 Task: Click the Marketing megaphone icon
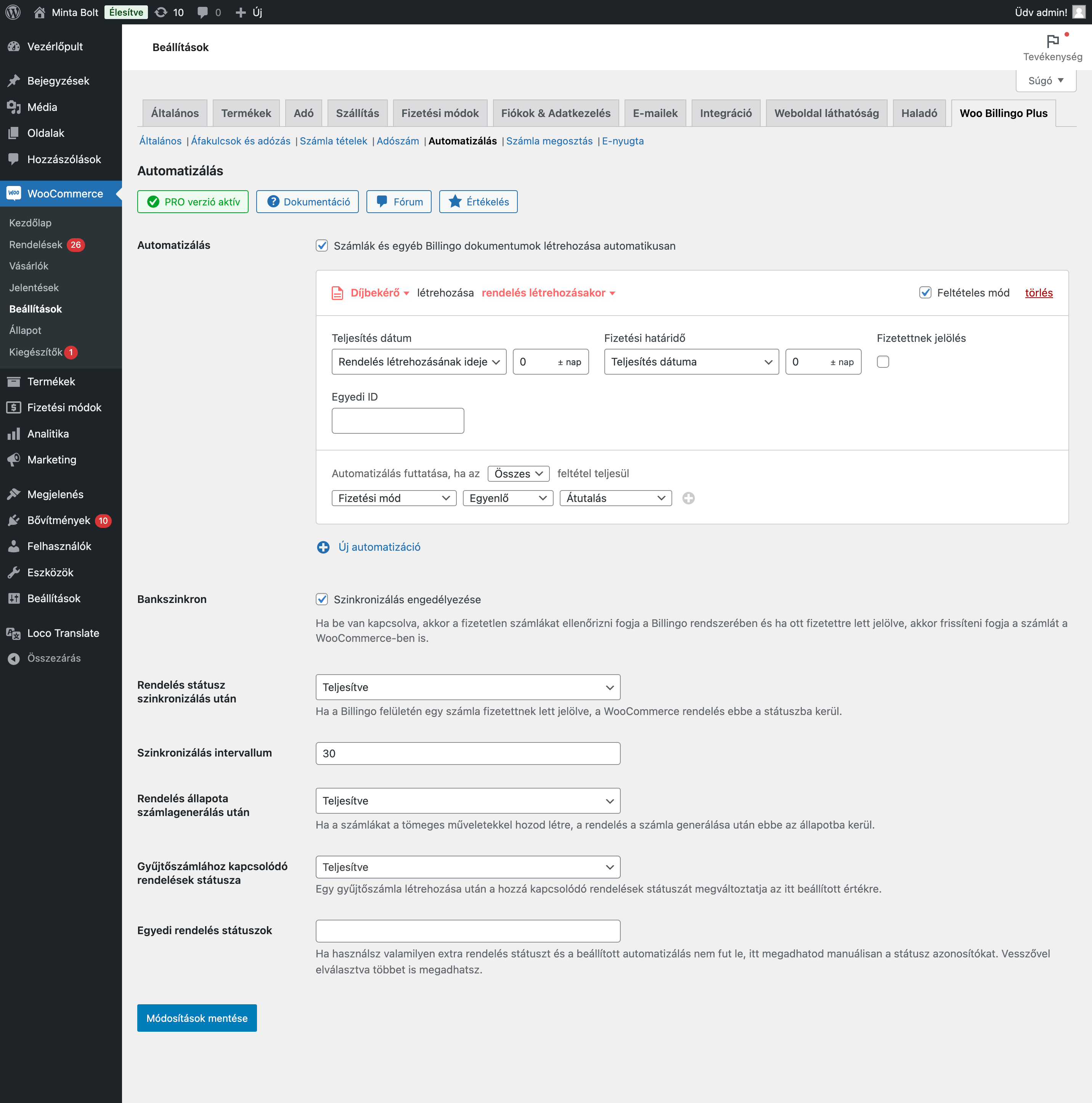(14, 460)
